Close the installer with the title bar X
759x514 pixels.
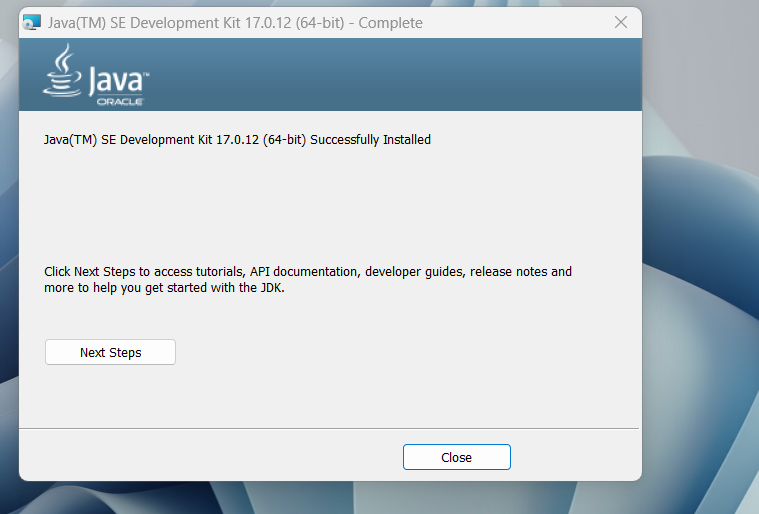pos(621,22)
